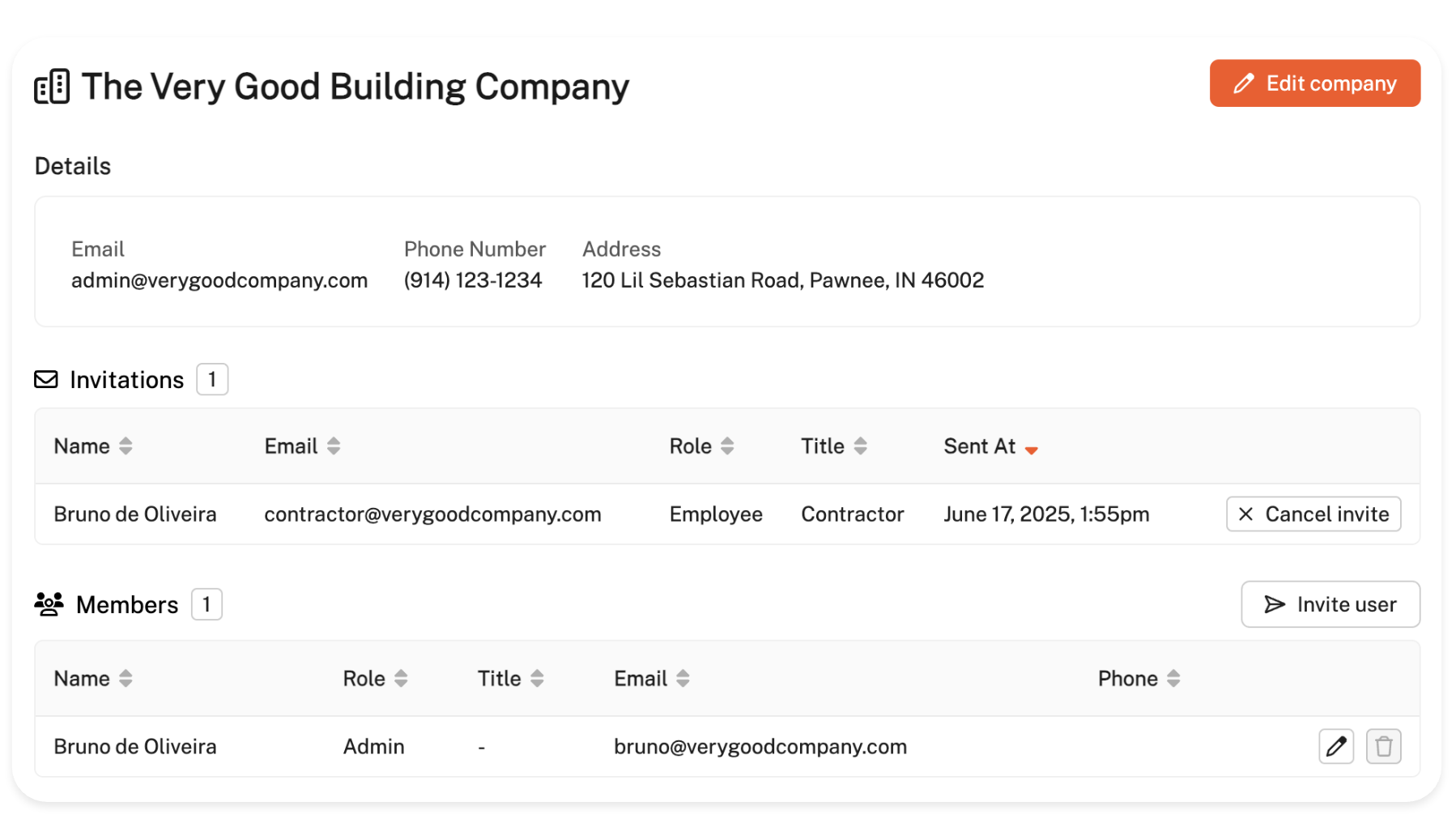The height and width of the screenshot is (823, 1456).
Task: Sort members by Name column
Action: tap(126, 679)
